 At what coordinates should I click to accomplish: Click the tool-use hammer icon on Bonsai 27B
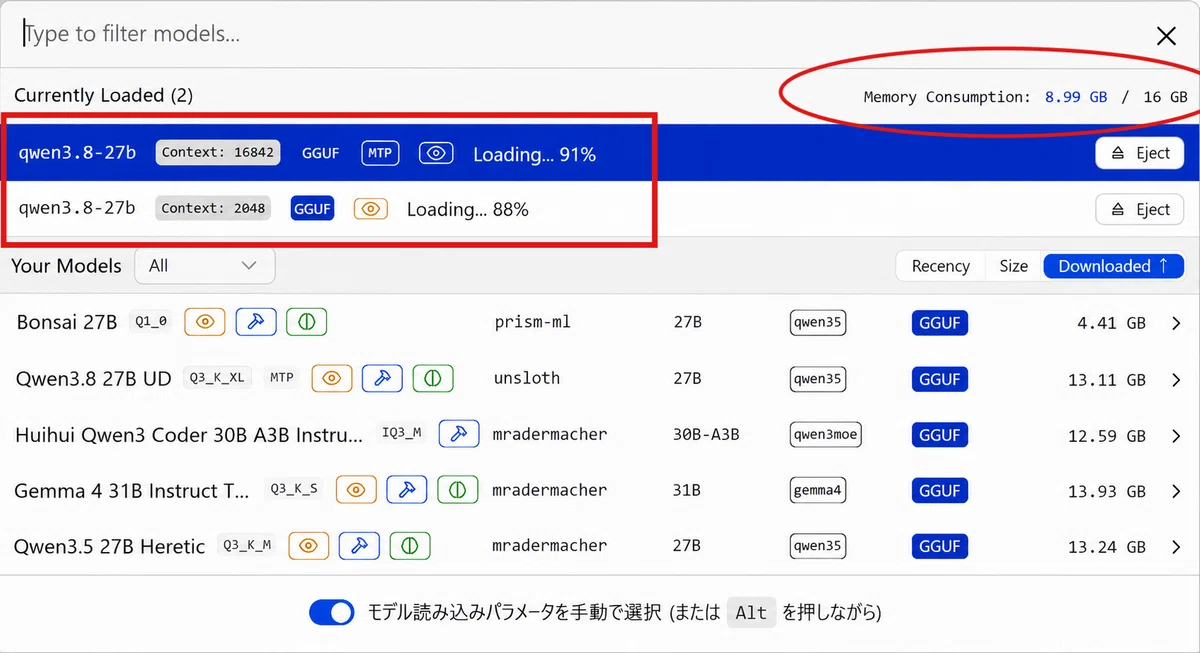[256, 322]
